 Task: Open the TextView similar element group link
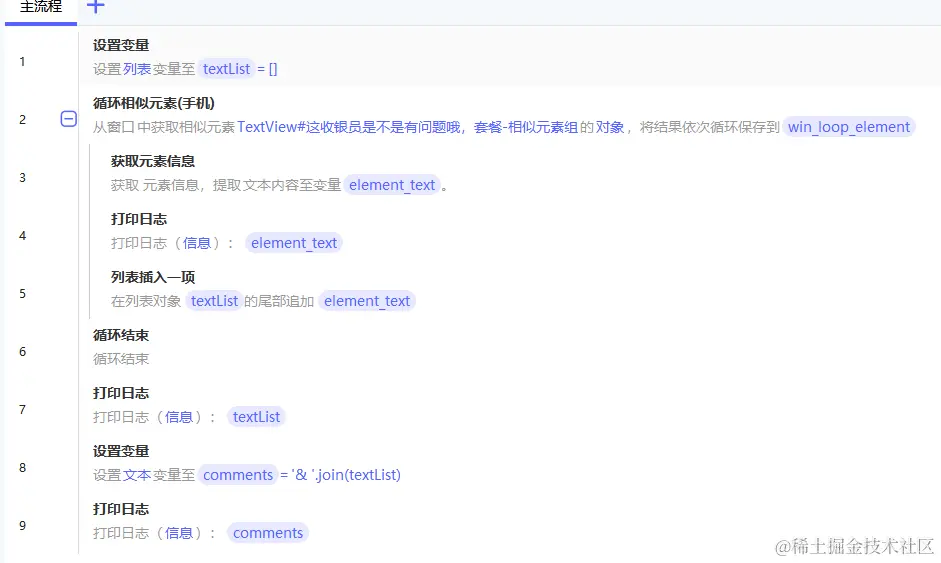pos(407,127)
